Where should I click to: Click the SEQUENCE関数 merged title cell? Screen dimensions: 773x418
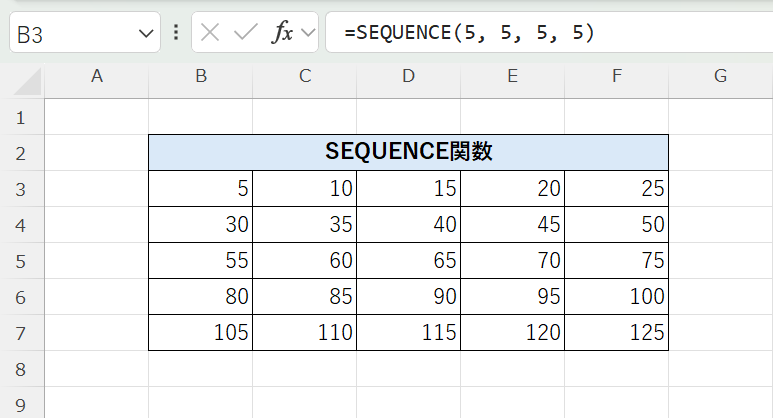click(x=408, y=153)
